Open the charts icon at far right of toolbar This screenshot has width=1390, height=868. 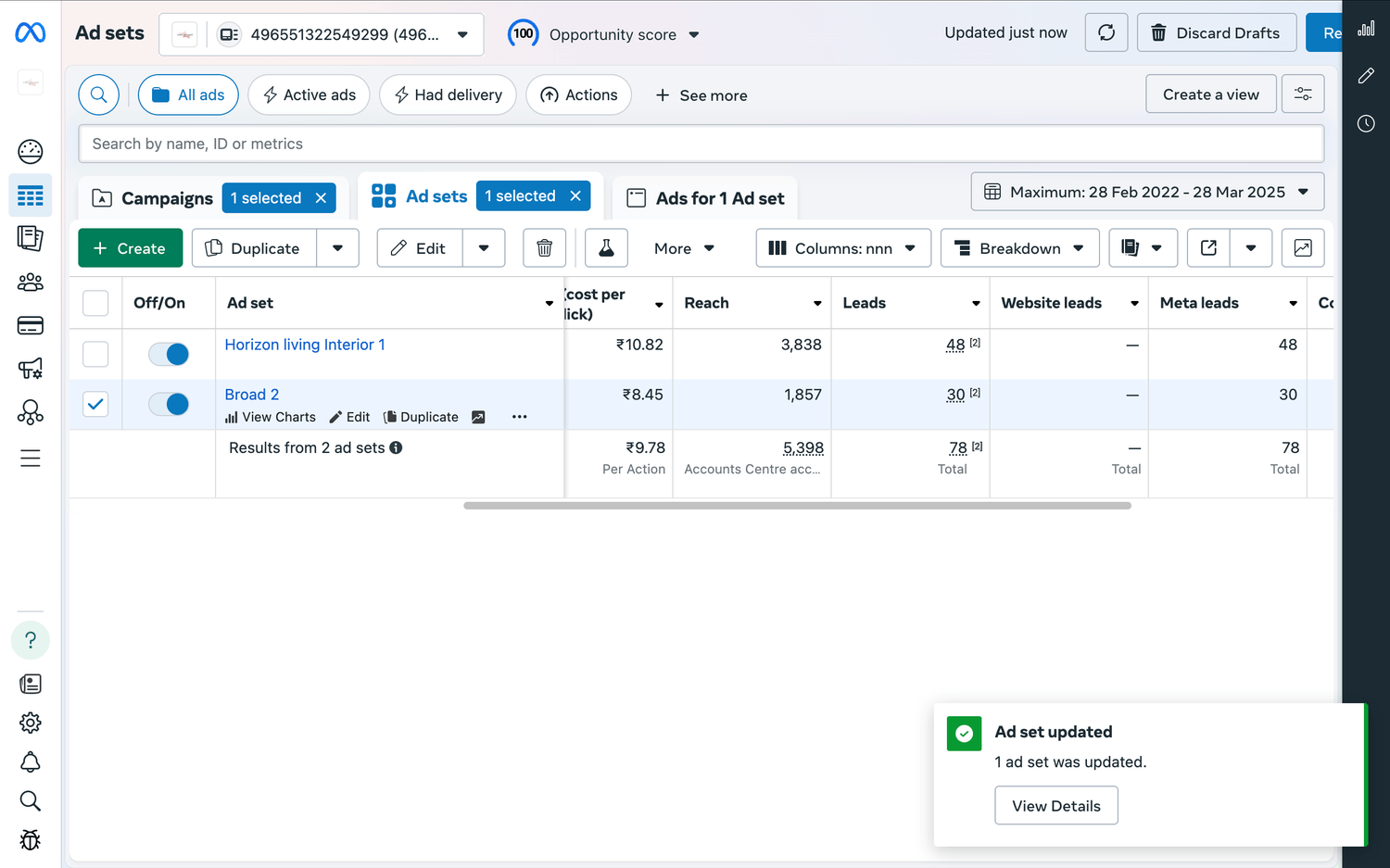point(1302,248)
